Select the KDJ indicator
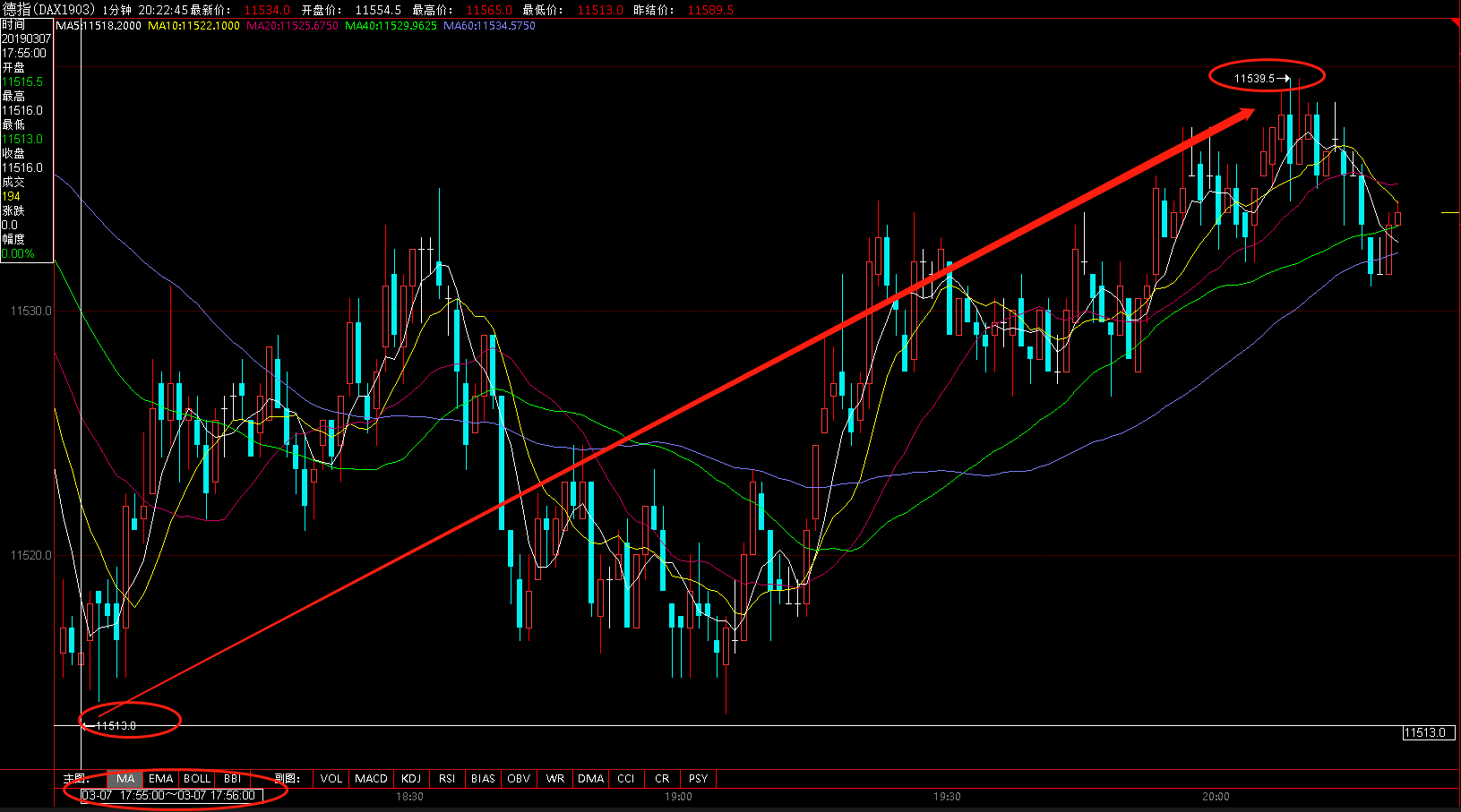Screen dimensions: 1461x812 click(x=411, y=778)
